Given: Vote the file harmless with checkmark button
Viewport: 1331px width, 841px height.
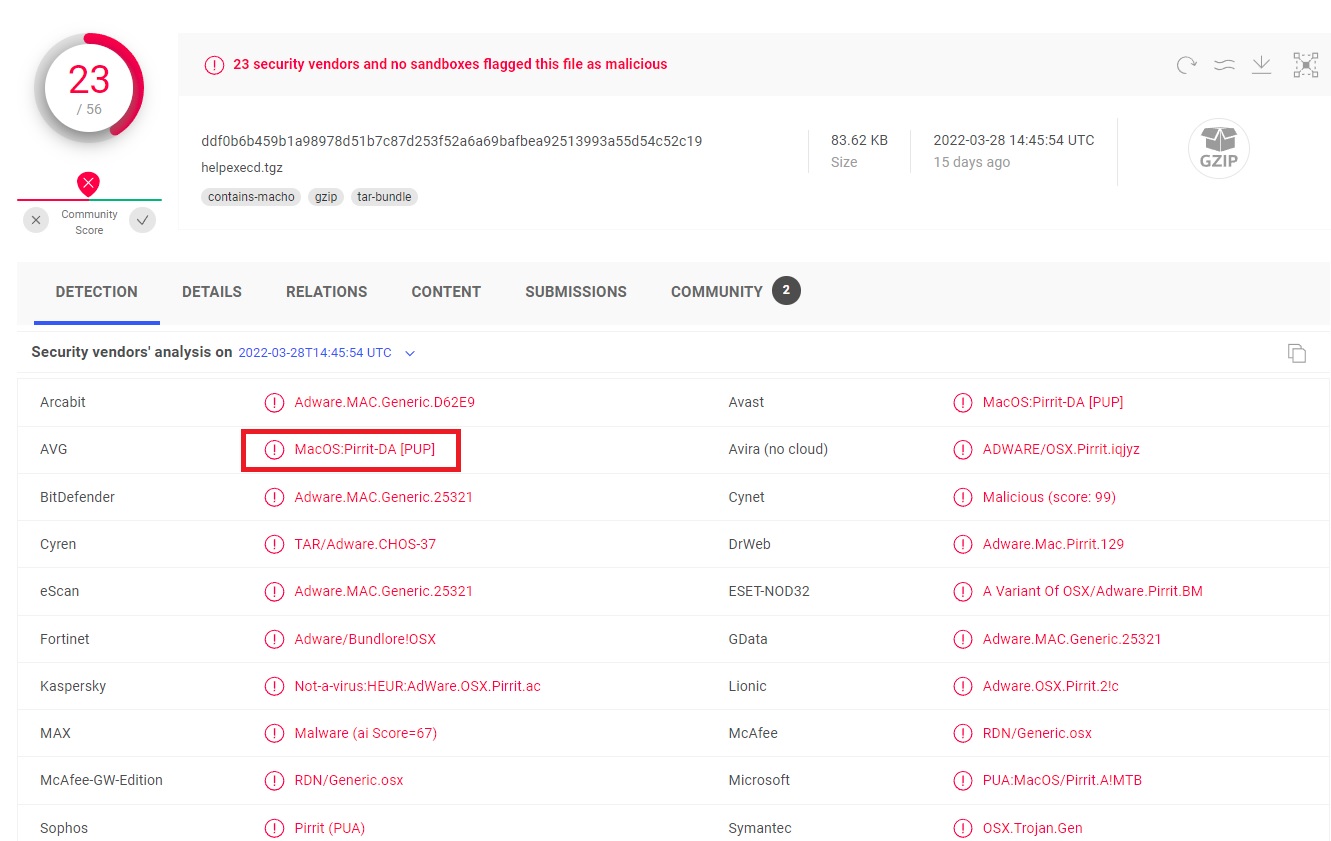Looking at the screenshot, I should (143, 220).
